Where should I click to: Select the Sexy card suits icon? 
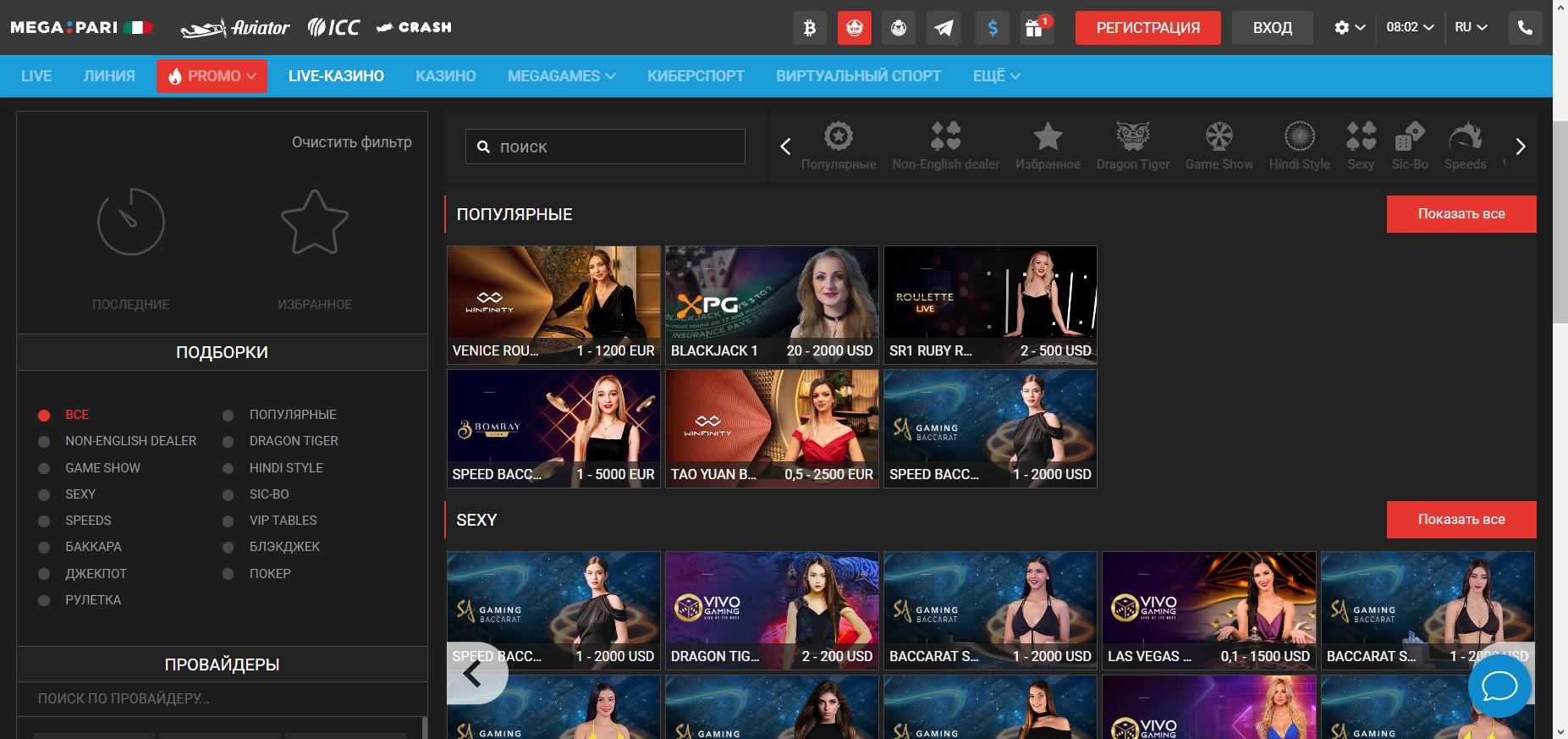(1361, 146)
